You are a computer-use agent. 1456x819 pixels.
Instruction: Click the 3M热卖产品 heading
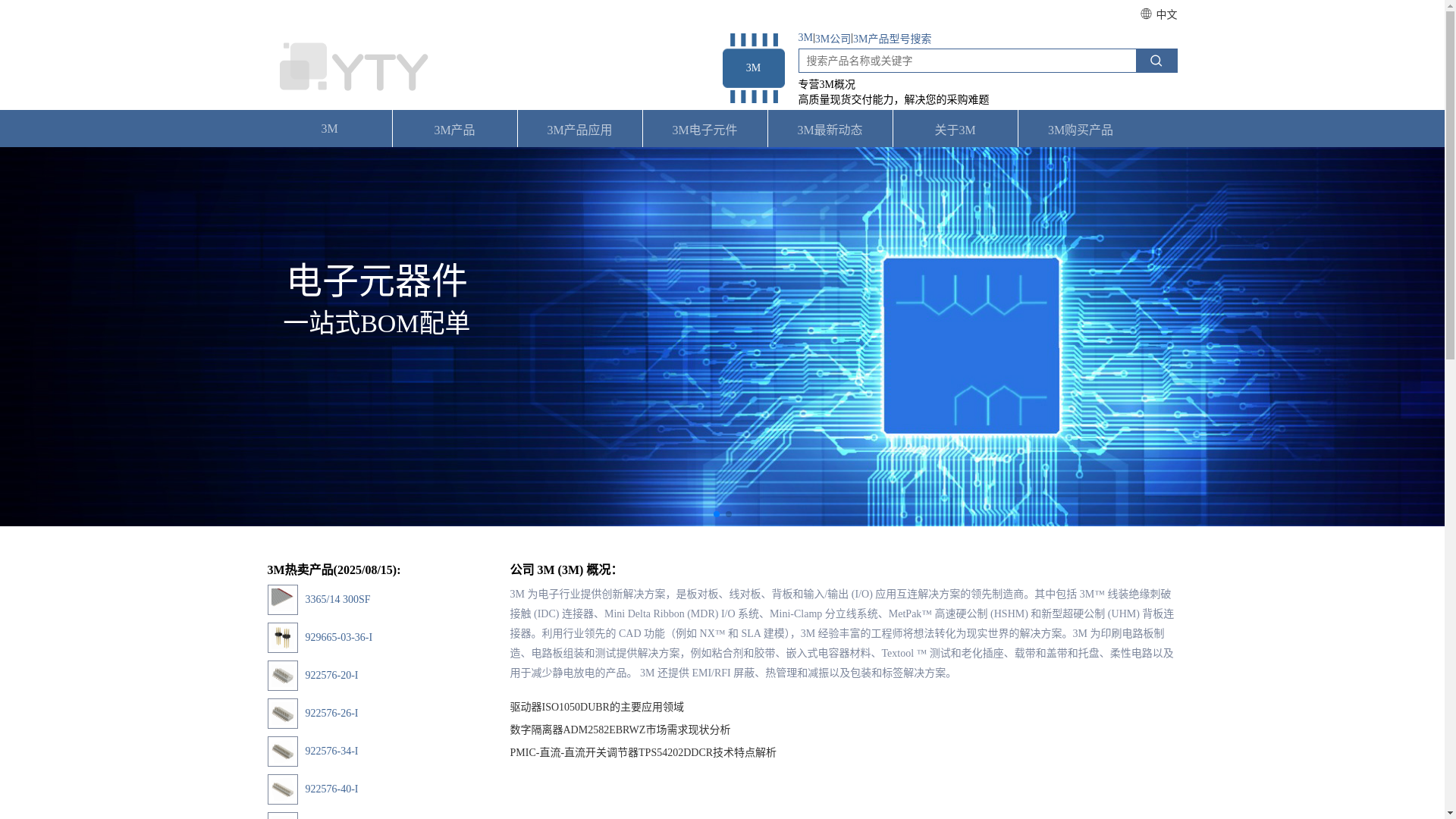(x=334, y=570)
